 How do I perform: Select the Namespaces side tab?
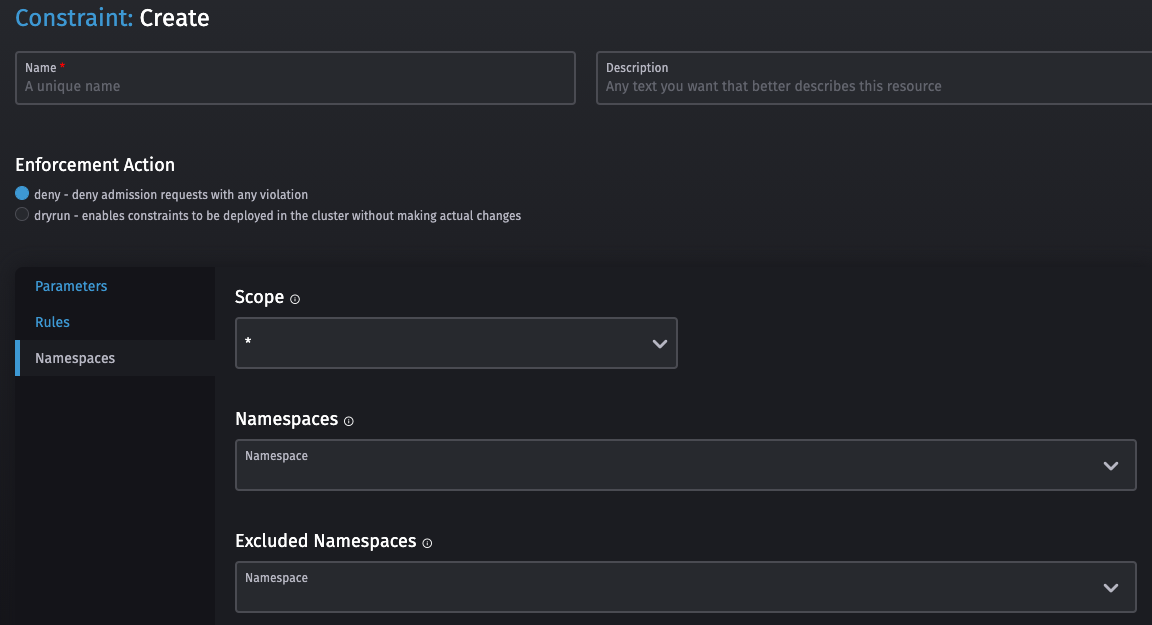(x=75, y=358)
